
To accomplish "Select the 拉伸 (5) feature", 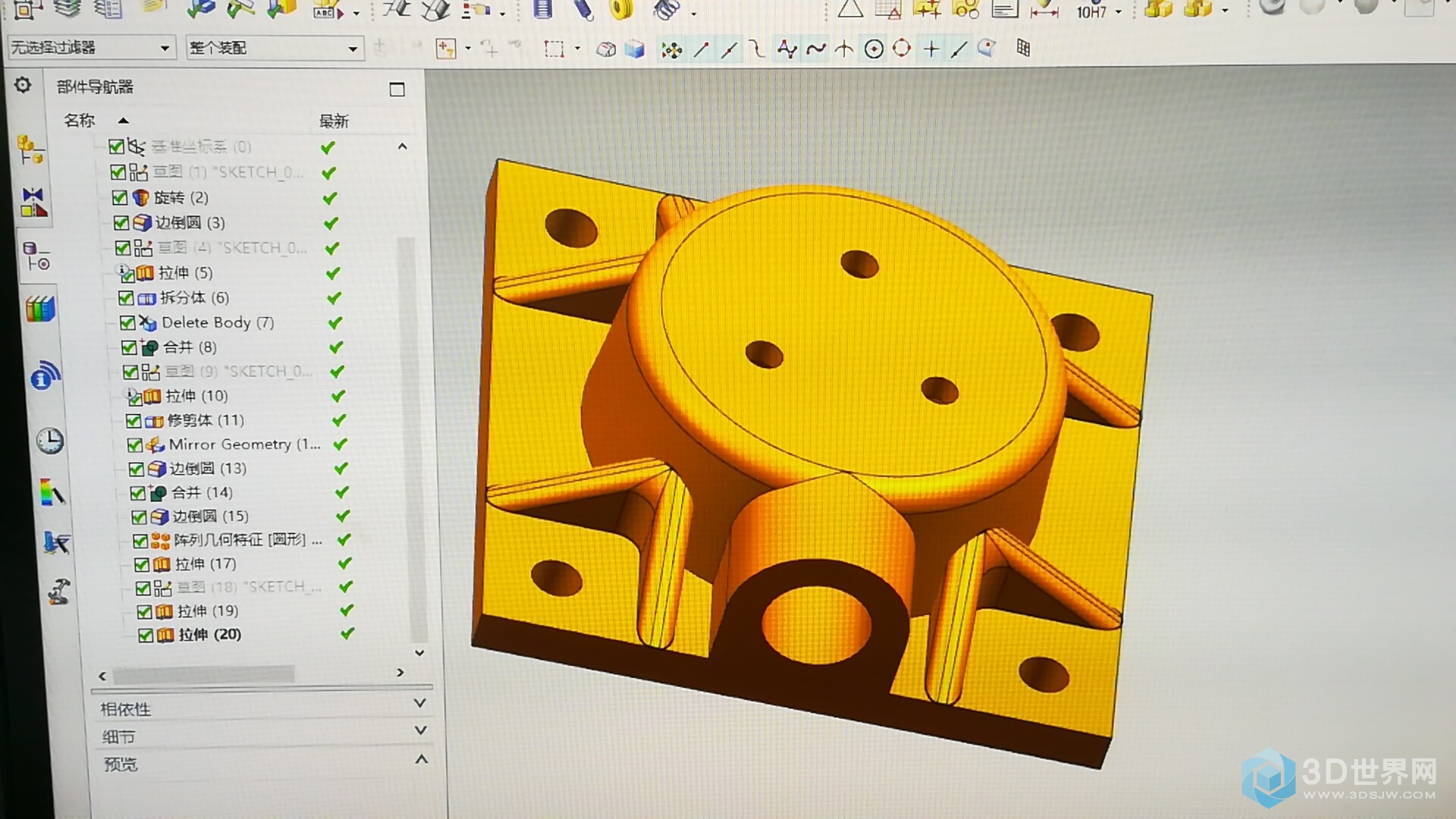I will tap(185, 273).
